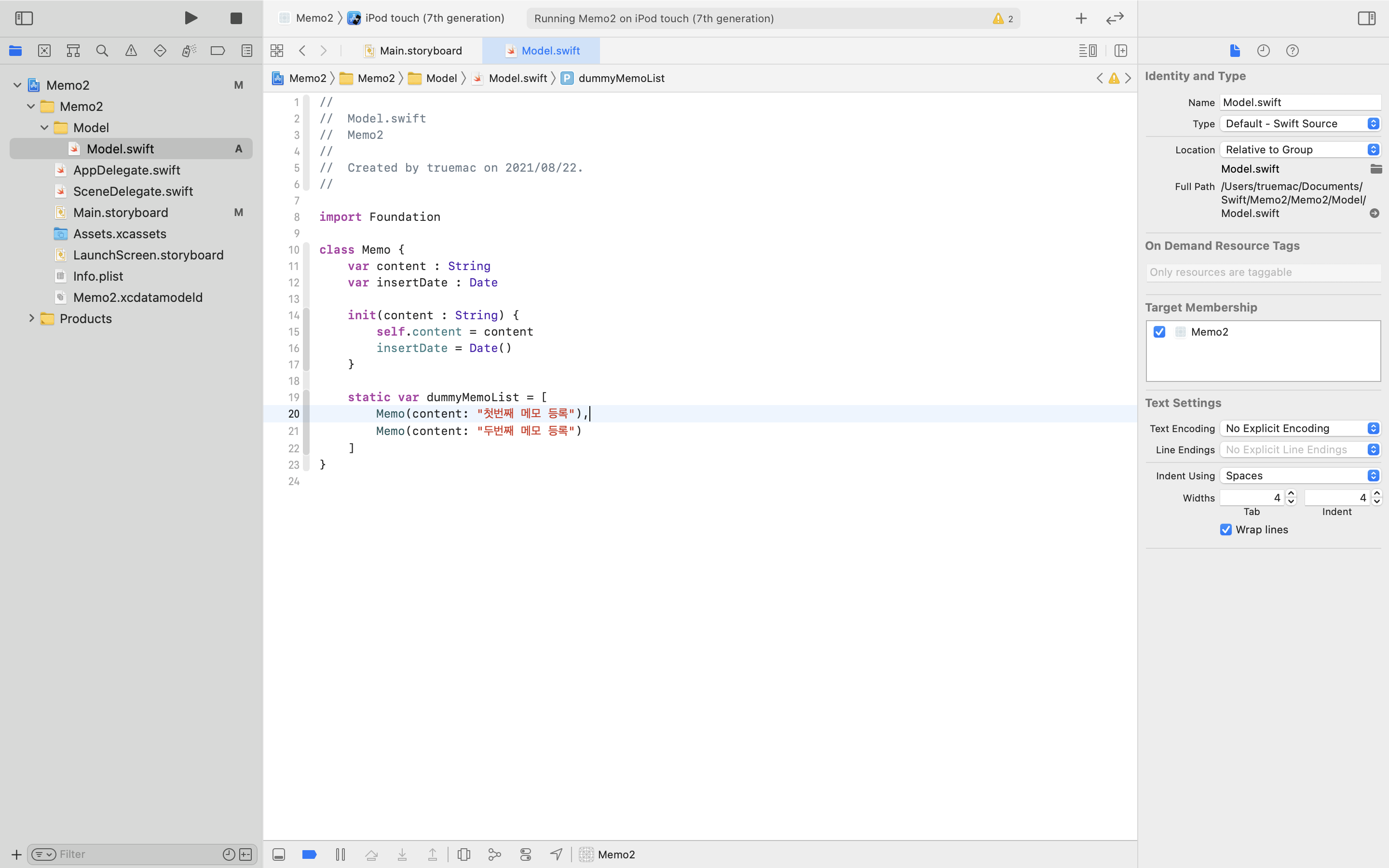Pause program execution in debug bar
1389x868 pixels.
[x=340, y=854]
